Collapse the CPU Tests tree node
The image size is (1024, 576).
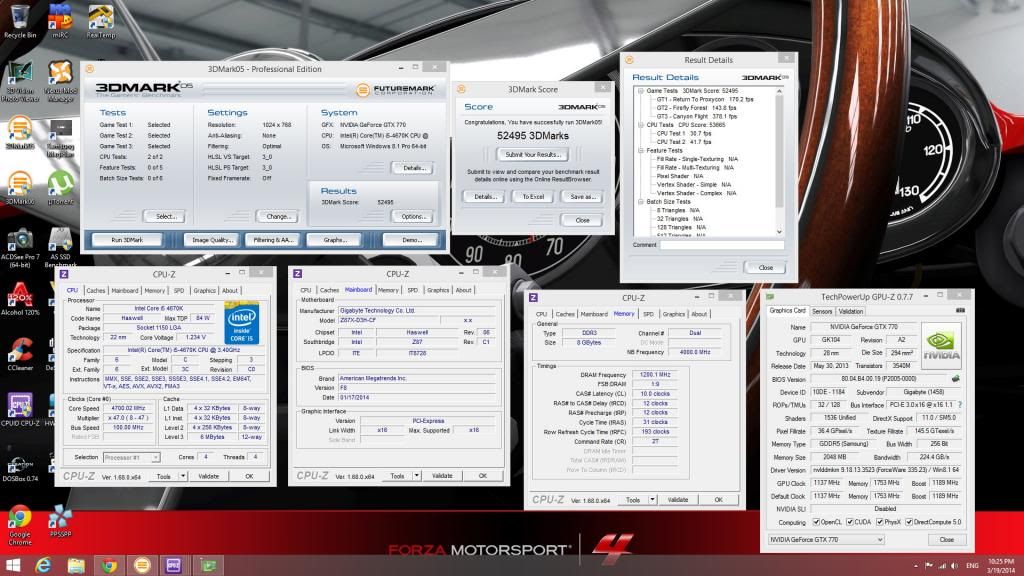pos(641,125)
